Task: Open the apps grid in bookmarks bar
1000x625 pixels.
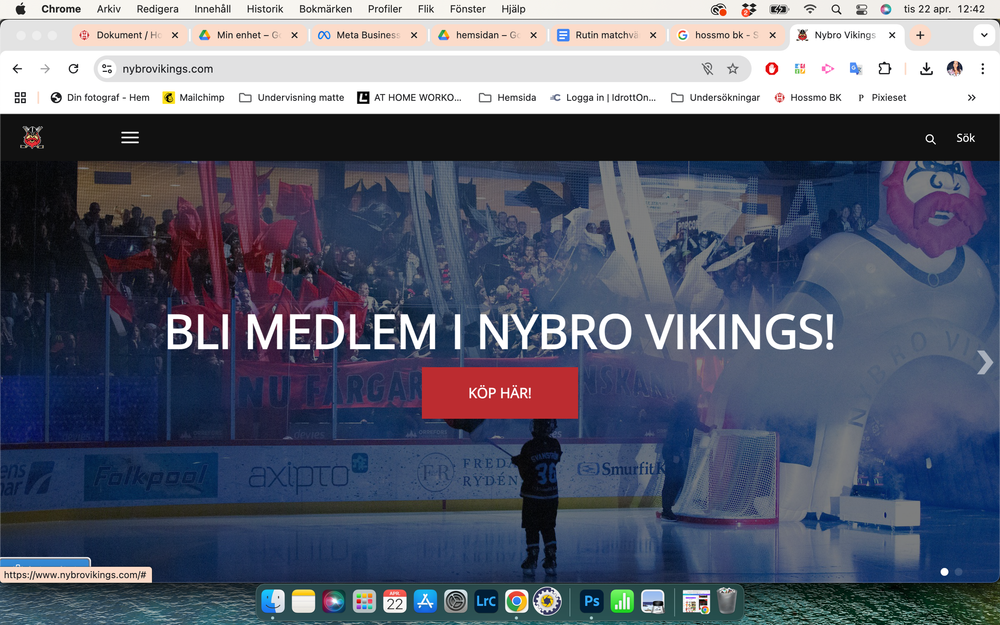Action: [20, 98]
